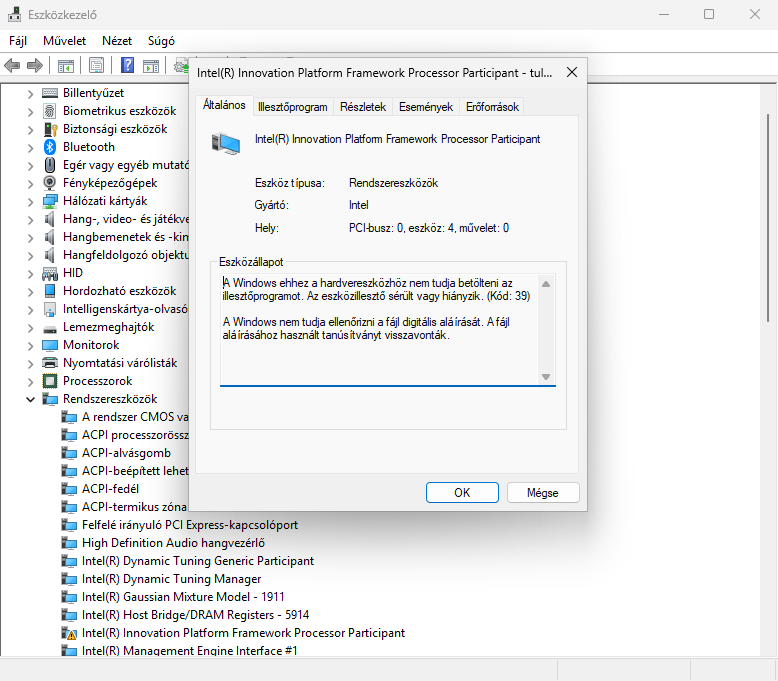
Task: Click the Forward arrow toolbar icon
Action: 35,65
